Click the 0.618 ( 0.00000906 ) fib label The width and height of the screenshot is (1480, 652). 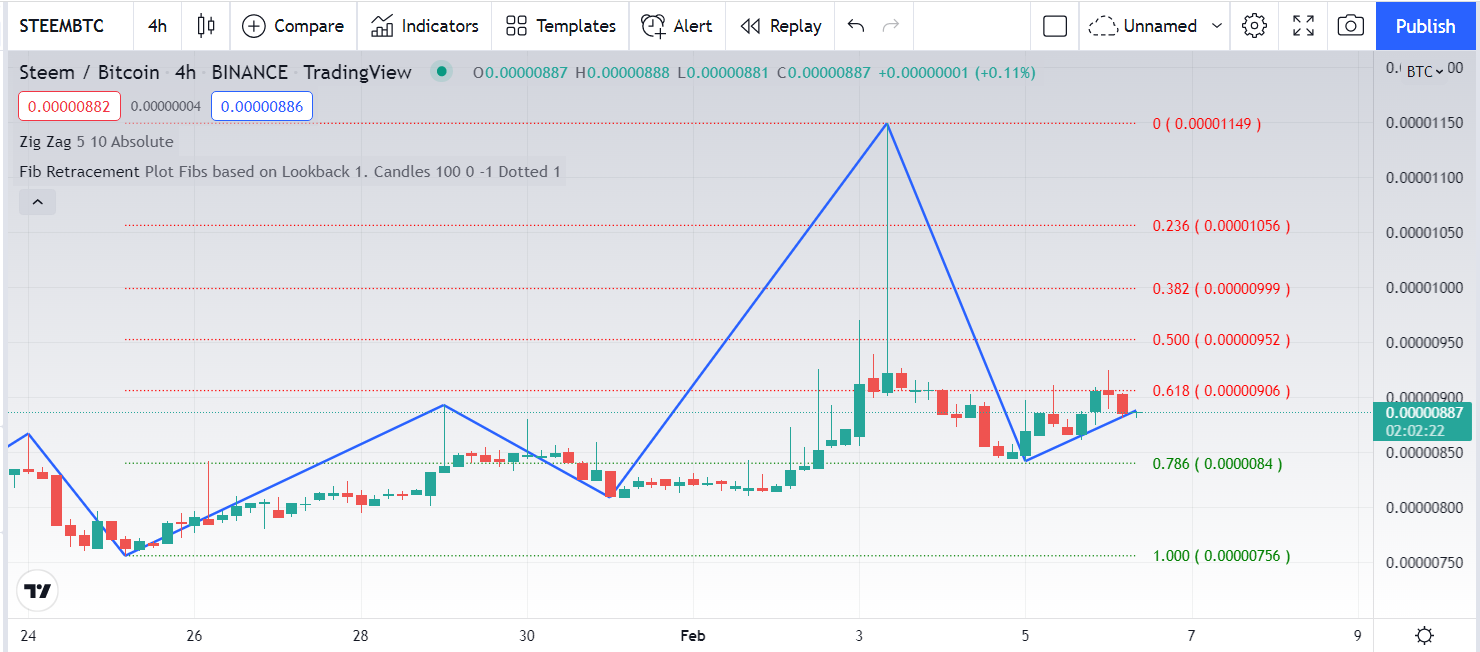pyautogui.click(x=1221, y=391)
